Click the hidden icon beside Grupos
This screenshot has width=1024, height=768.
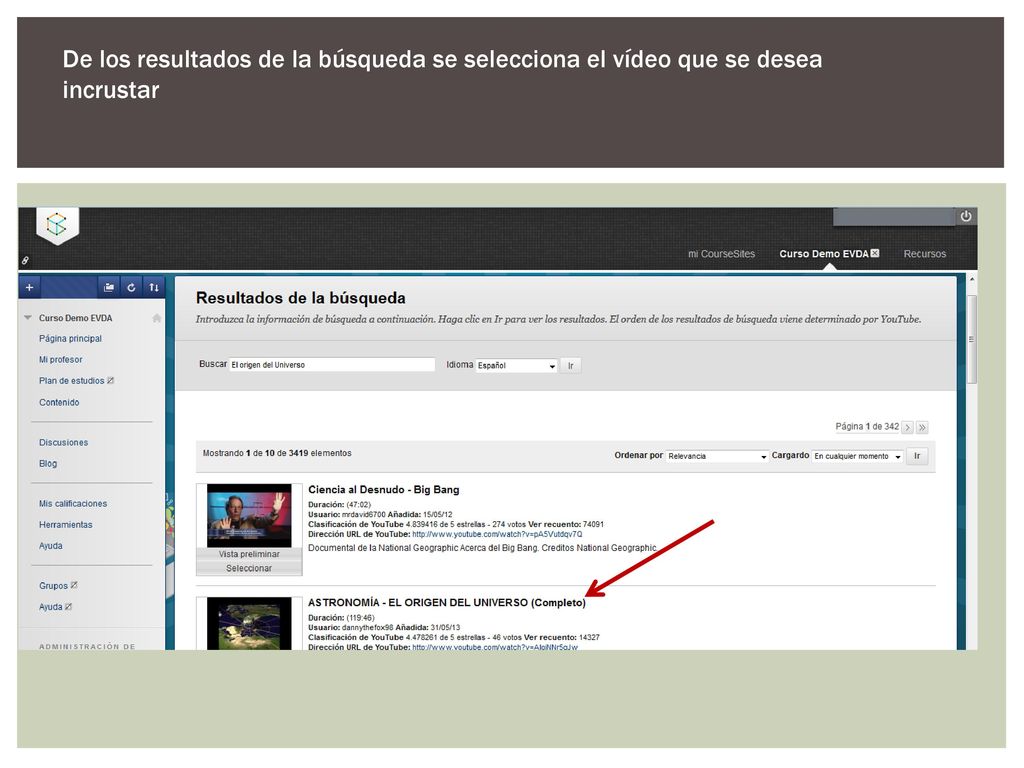click(74, 585)
